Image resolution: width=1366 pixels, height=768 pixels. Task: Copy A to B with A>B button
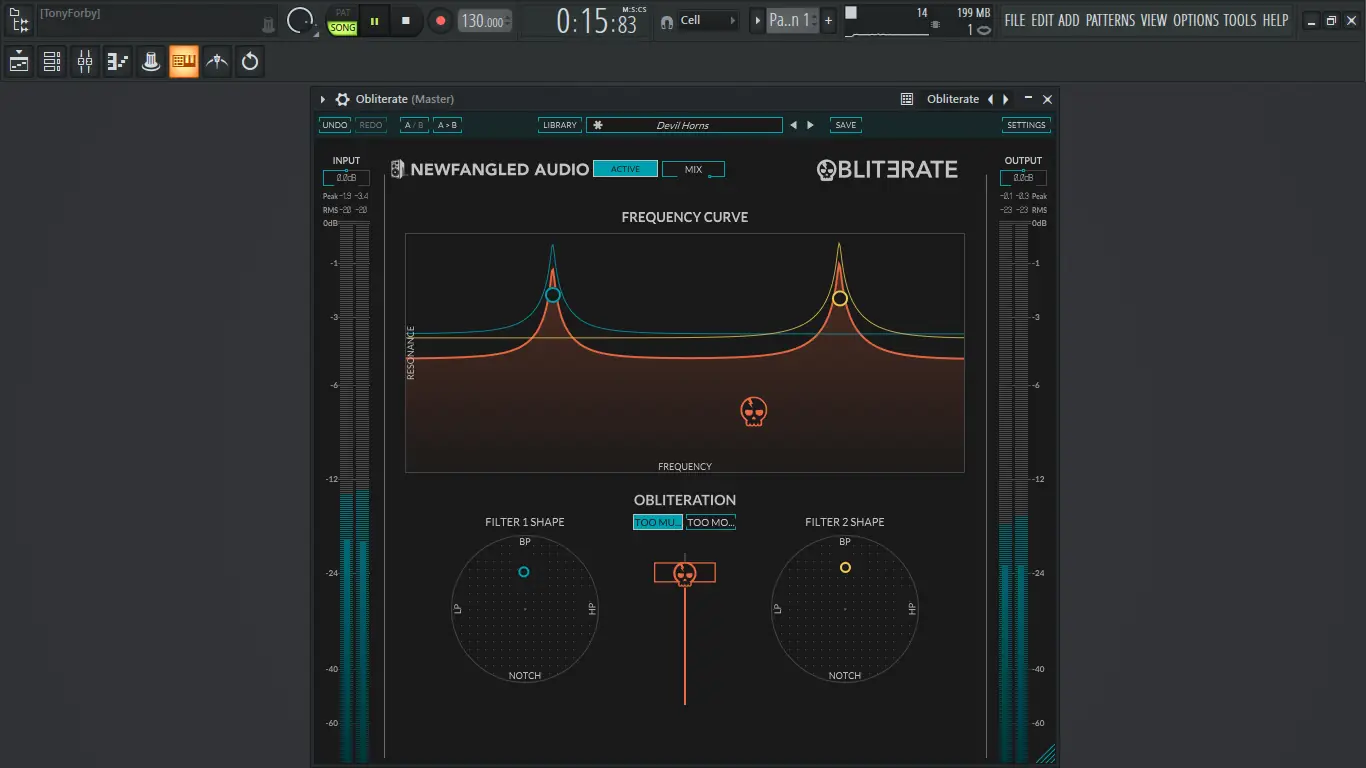447,125
